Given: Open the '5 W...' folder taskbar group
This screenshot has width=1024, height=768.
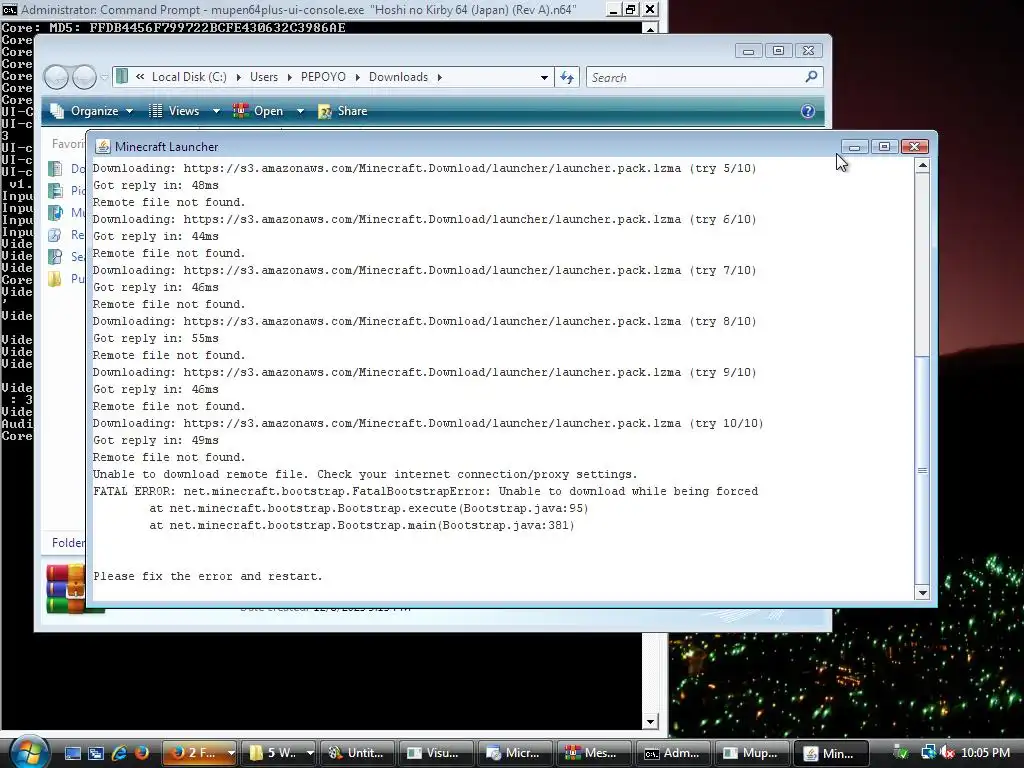Looking at the screenshot, I should tap(278, 753).
